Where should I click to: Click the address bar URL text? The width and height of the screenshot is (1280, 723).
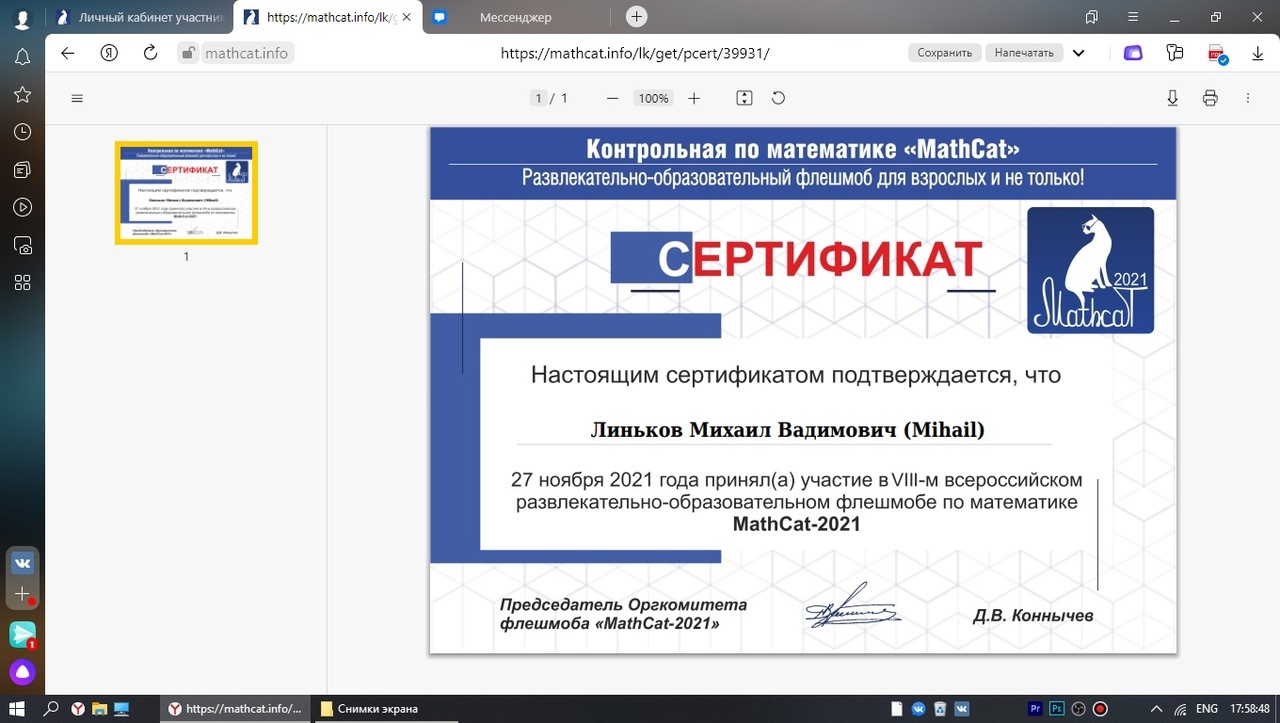click(x=634, y=53)
